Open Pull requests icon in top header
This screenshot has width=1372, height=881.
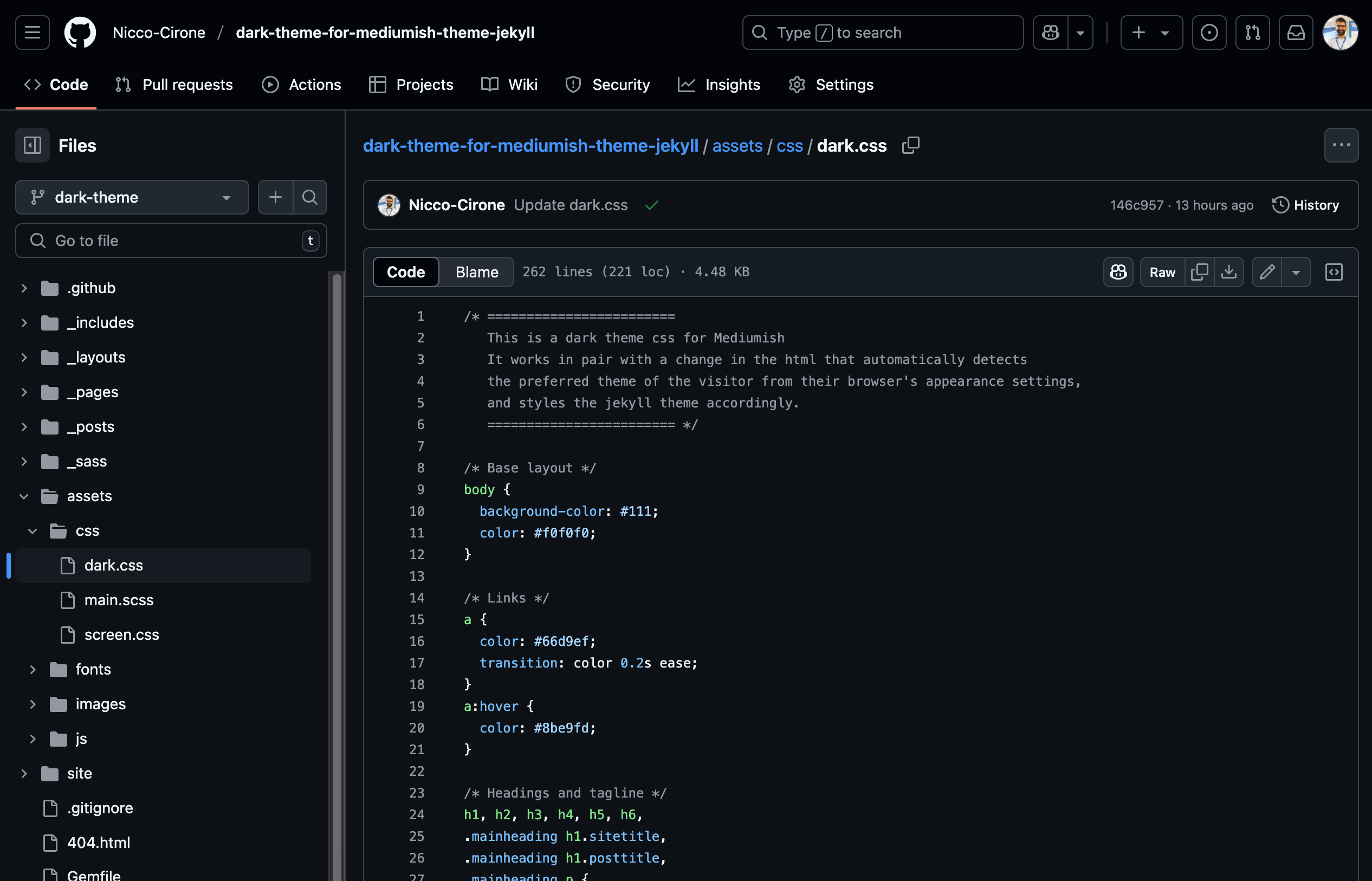click(x=1252, y=33)
